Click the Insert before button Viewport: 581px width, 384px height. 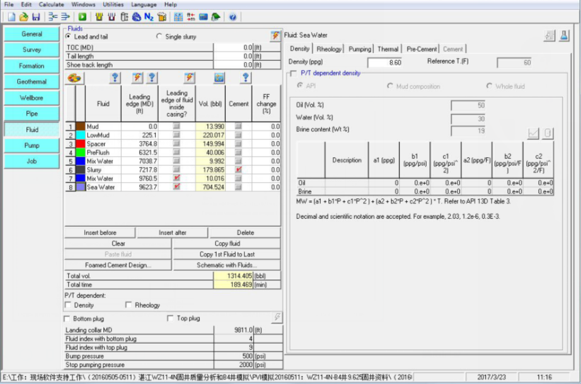pos(100,233)
